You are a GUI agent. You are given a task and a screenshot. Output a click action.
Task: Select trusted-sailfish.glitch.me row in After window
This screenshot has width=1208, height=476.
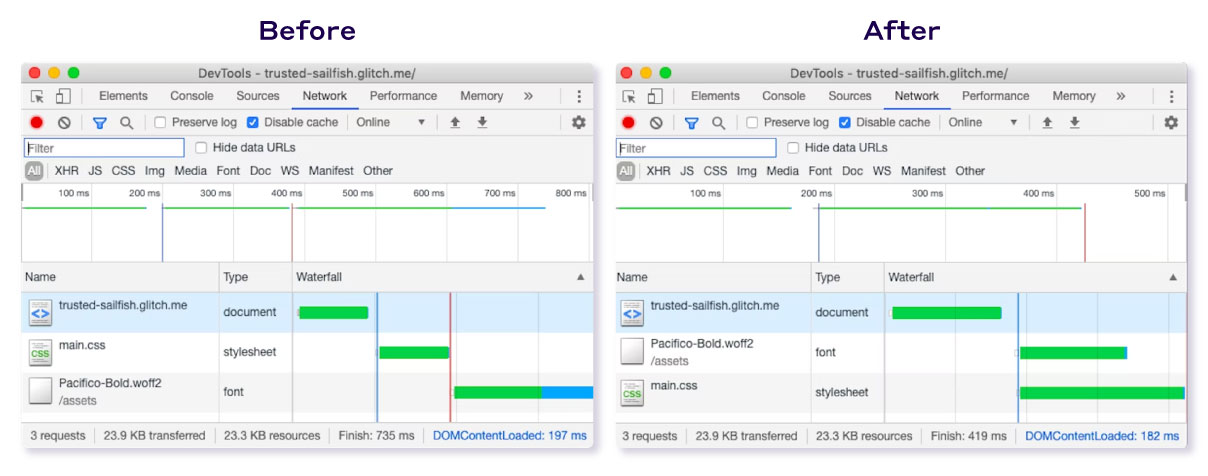coord(901,312)
